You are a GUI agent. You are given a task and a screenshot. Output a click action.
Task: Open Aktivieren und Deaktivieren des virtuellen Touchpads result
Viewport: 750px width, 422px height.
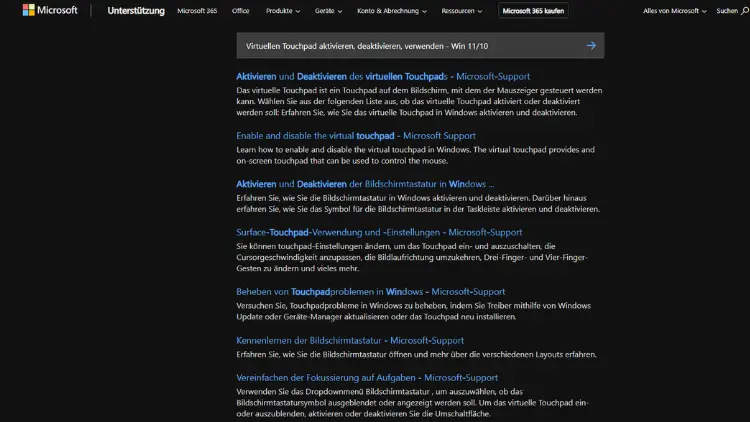(383, 76)
